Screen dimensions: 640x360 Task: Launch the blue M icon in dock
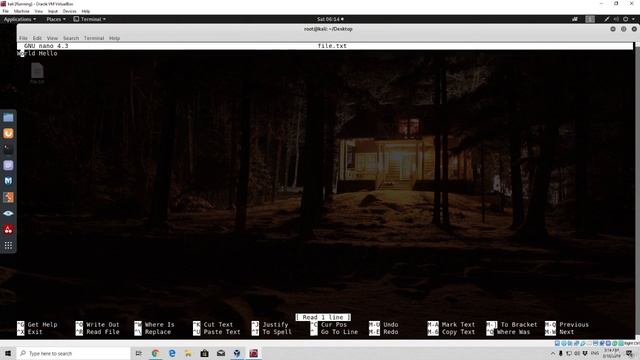pos(8,181)
